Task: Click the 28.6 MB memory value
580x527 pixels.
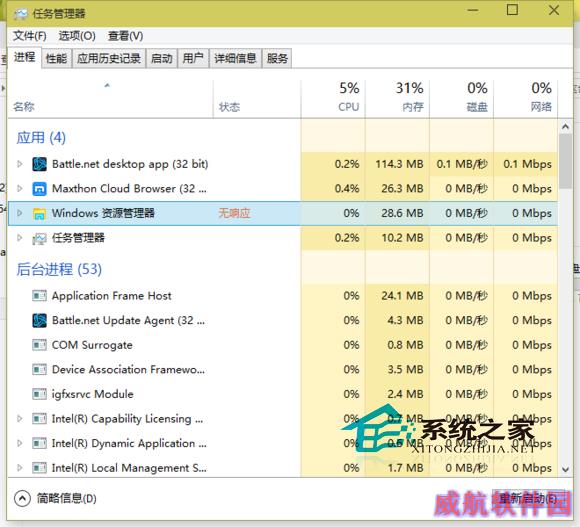Action: (402, 213)
